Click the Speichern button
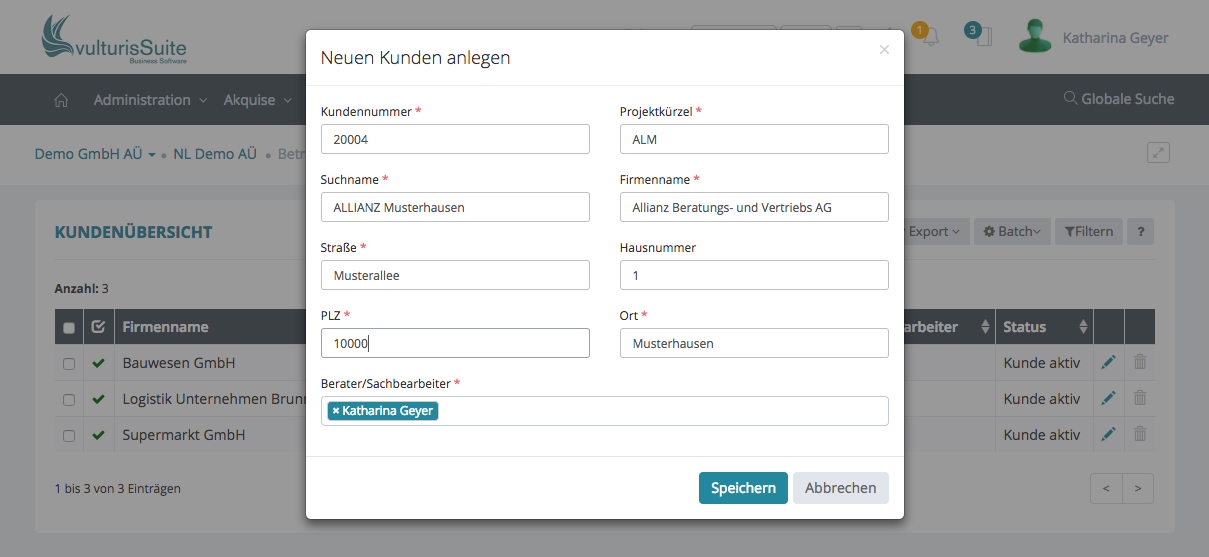 [743, 488]
